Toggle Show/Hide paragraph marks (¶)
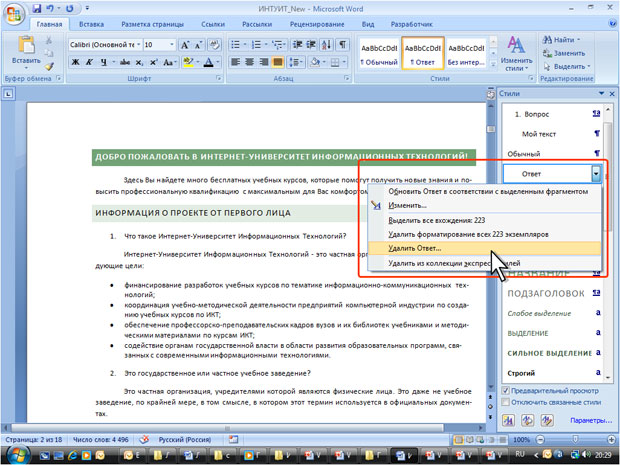Viewport: 620px width, 465px height. [342, 45]
